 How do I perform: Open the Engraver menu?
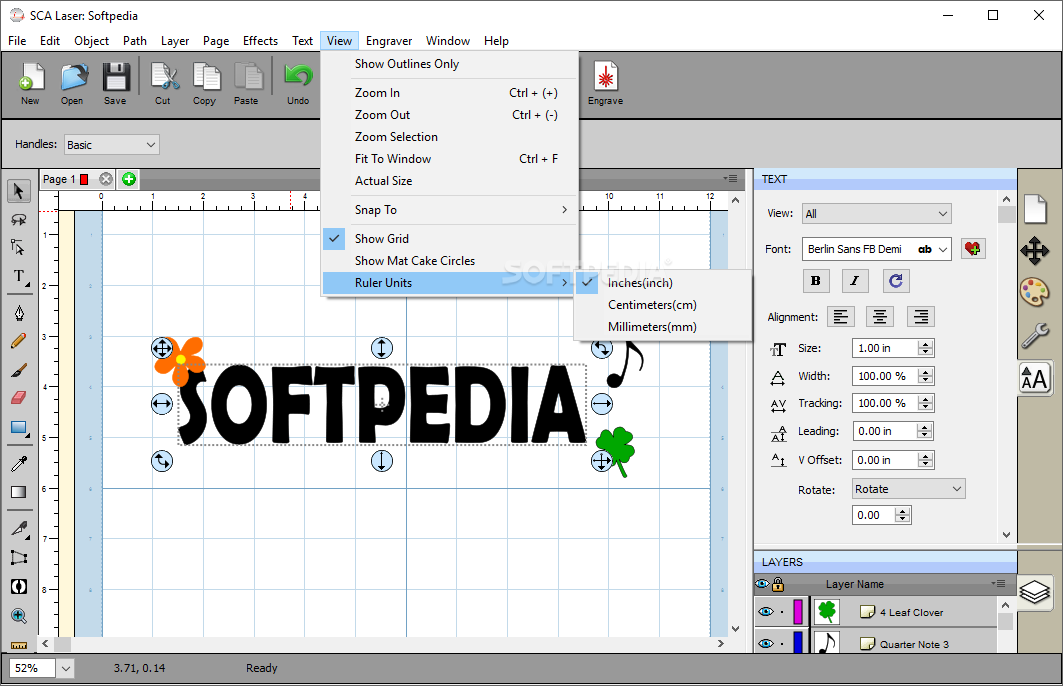(388, 41)
